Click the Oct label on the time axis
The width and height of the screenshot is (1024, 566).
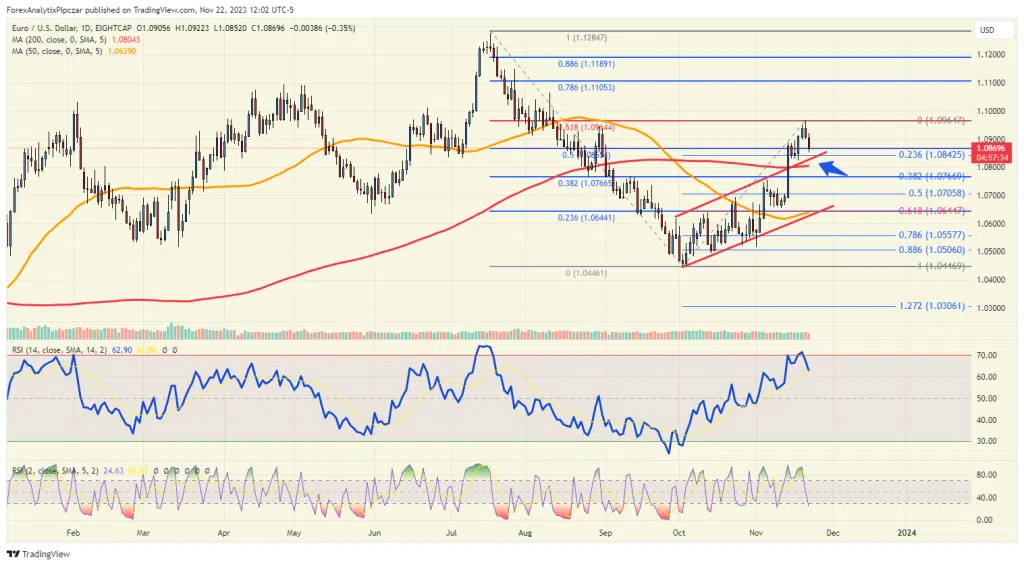[x=679, y=533]
